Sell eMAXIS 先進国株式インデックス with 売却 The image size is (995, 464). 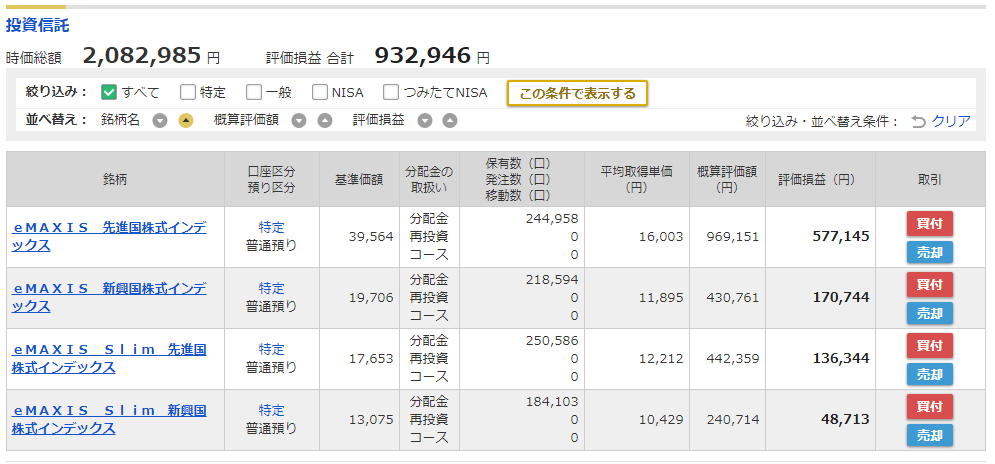930,253
